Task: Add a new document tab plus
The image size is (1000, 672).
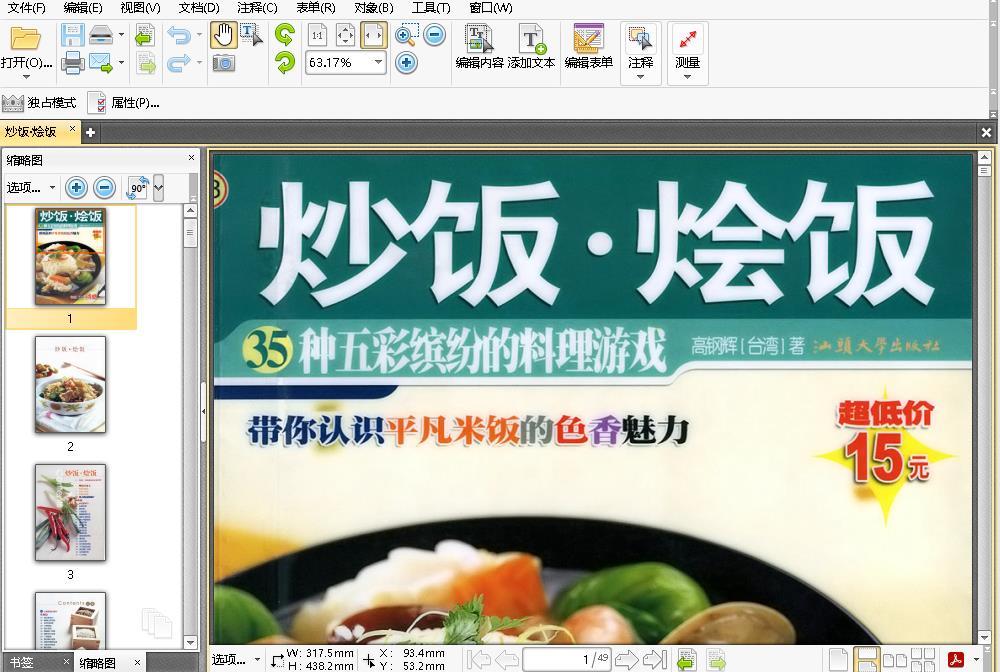Action: pos(90,133)
